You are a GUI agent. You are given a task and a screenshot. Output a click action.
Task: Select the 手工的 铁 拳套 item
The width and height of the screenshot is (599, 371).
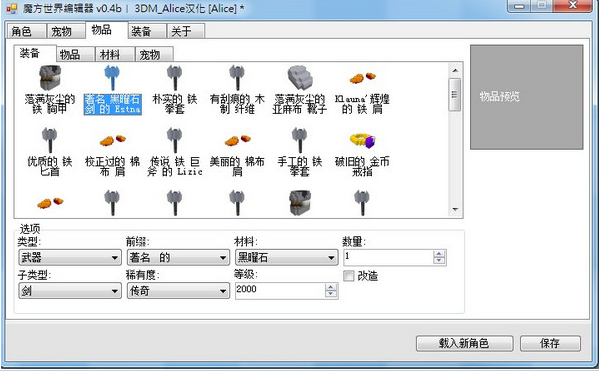300,152
